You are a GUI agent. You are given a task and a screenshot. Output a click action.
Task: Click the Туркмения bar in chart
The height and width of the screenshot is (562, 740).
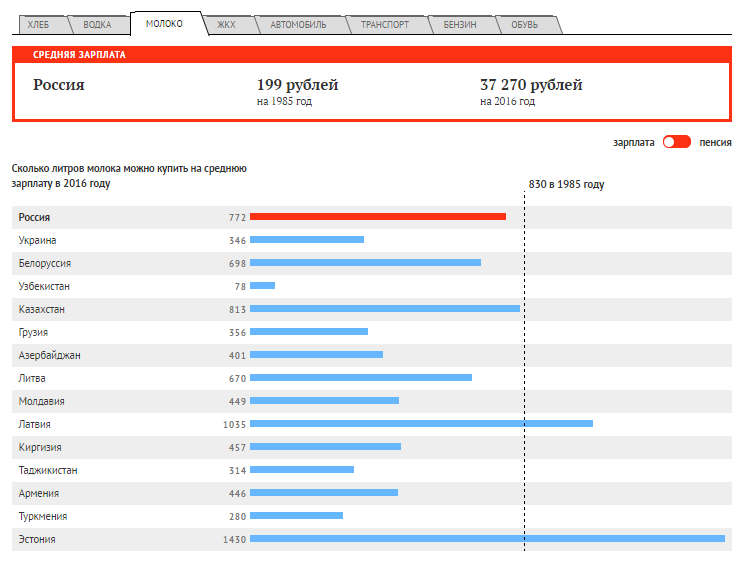296,516
